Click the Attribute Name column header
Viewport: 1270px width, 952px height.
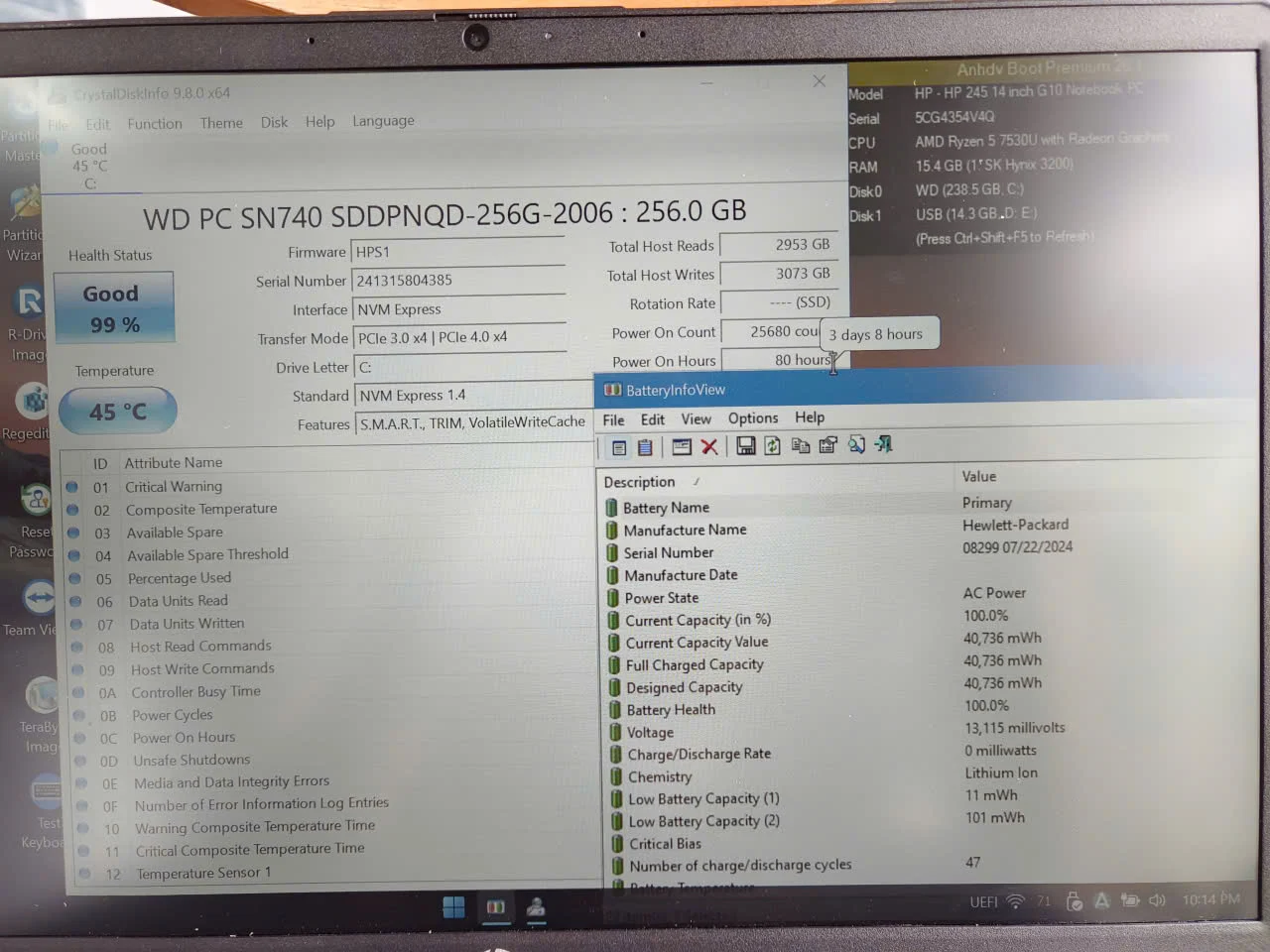[174, 463]
